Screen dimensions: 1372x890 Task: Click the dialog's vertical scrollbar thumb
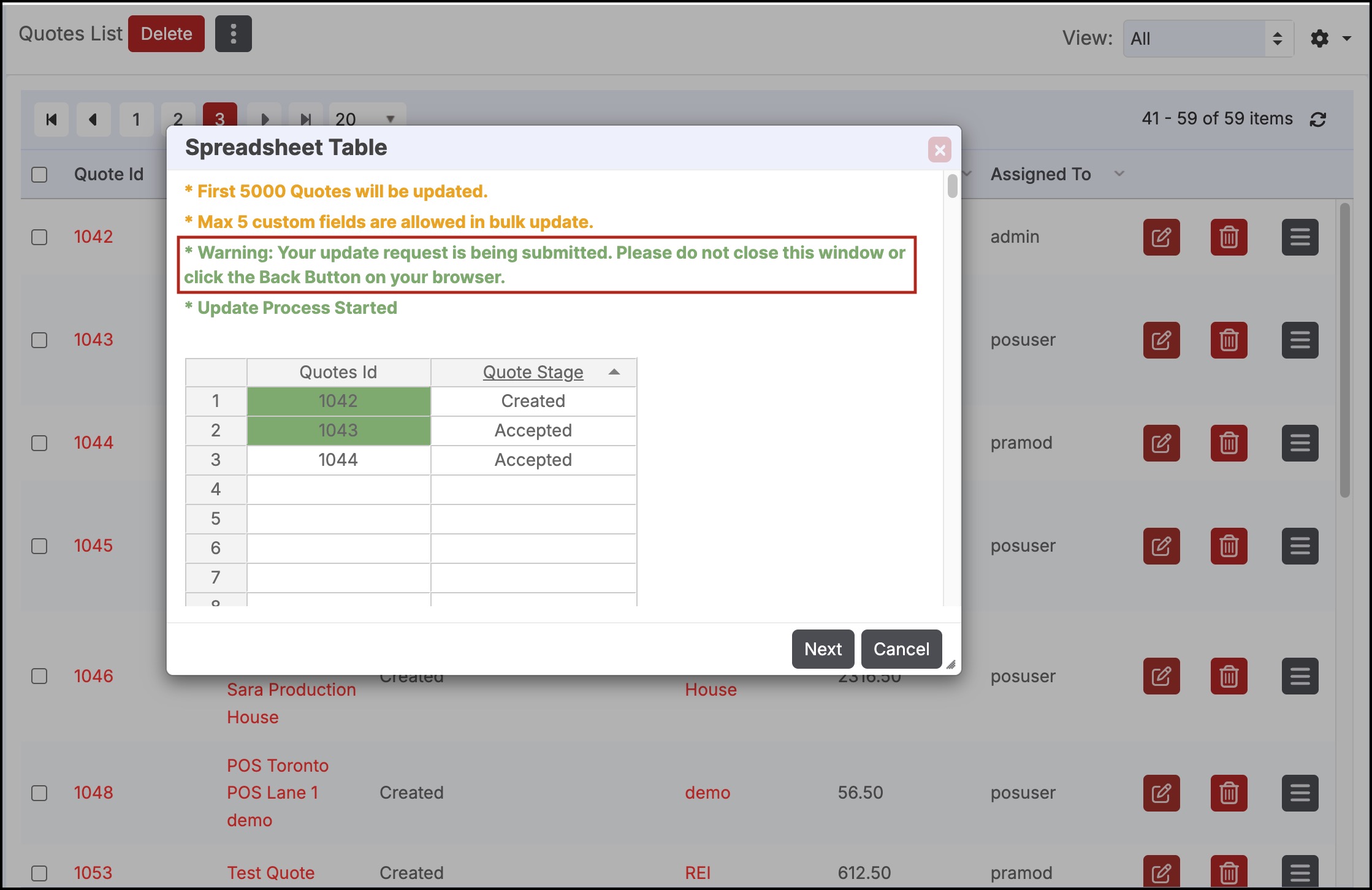952,186
